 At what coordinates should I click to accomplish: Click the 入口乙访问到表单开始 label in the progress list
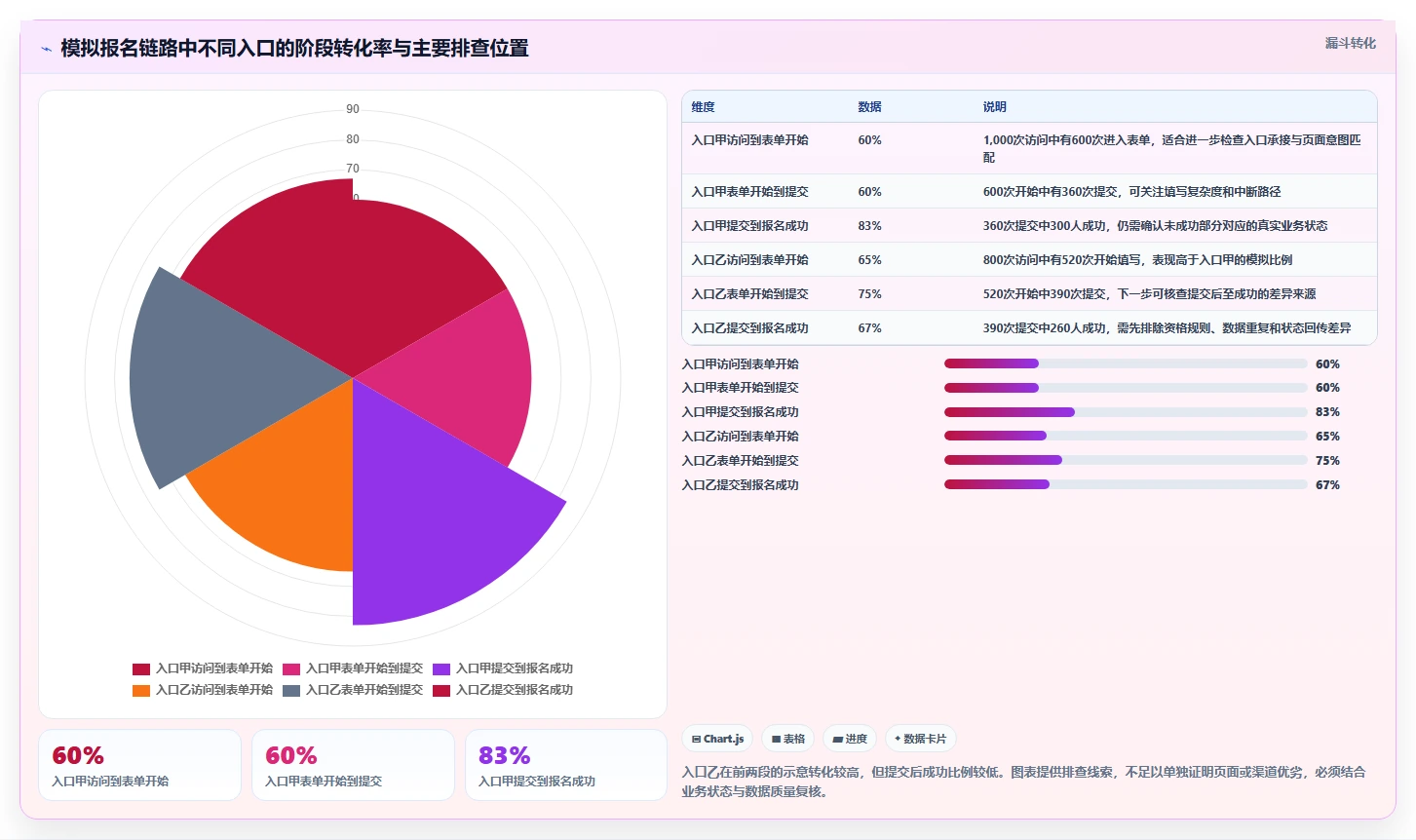pos(740,437)
